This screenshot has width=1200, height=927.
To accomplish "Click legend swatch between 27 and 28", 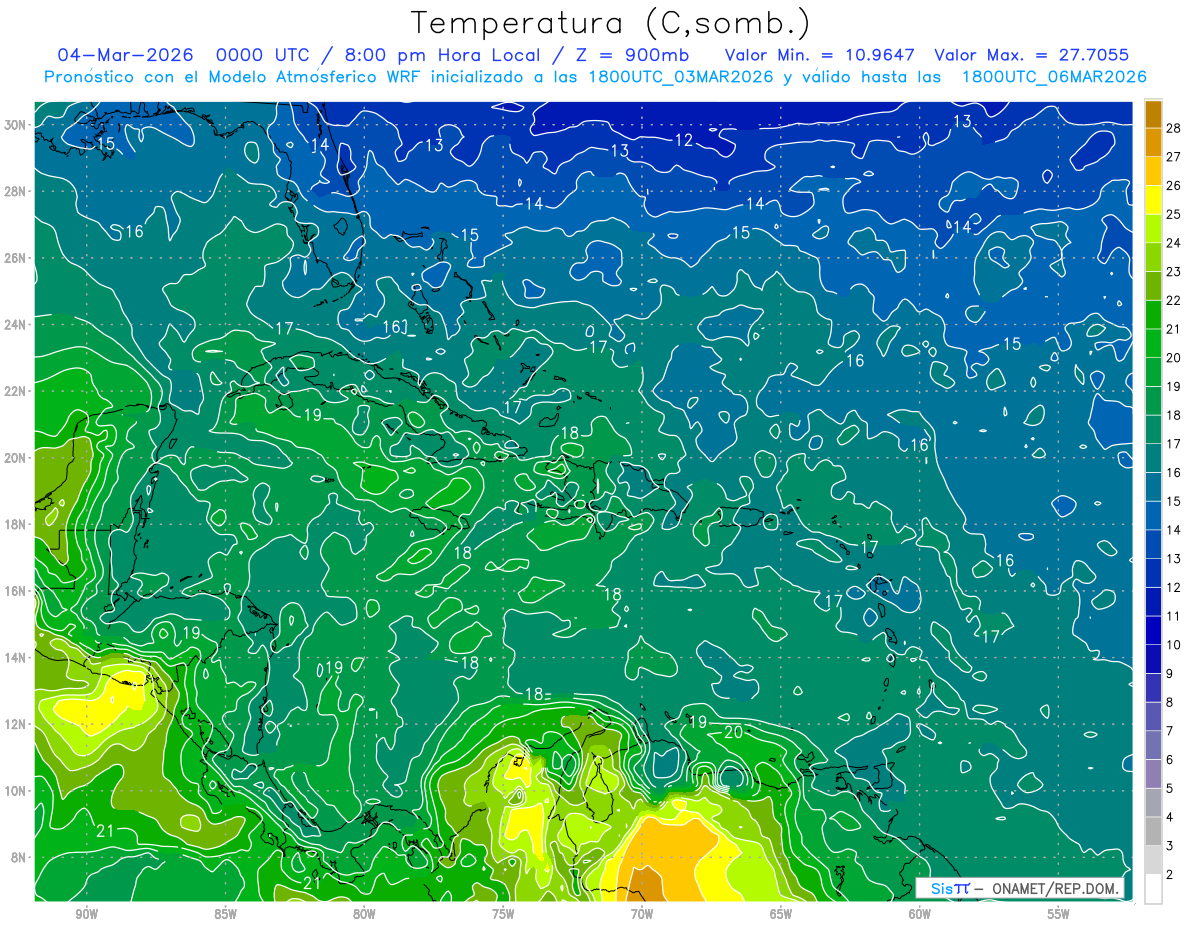I will click(x=1153, y=142).
